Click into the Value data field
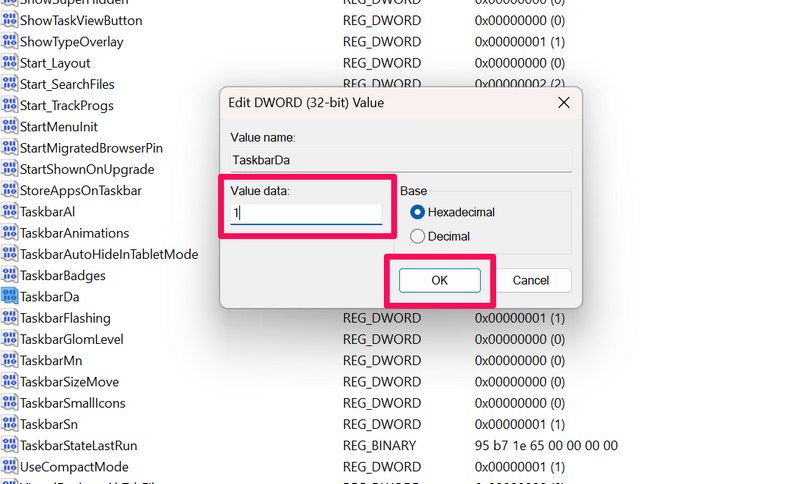This screenshot has width=800, height=484. (x=306, y=213)
